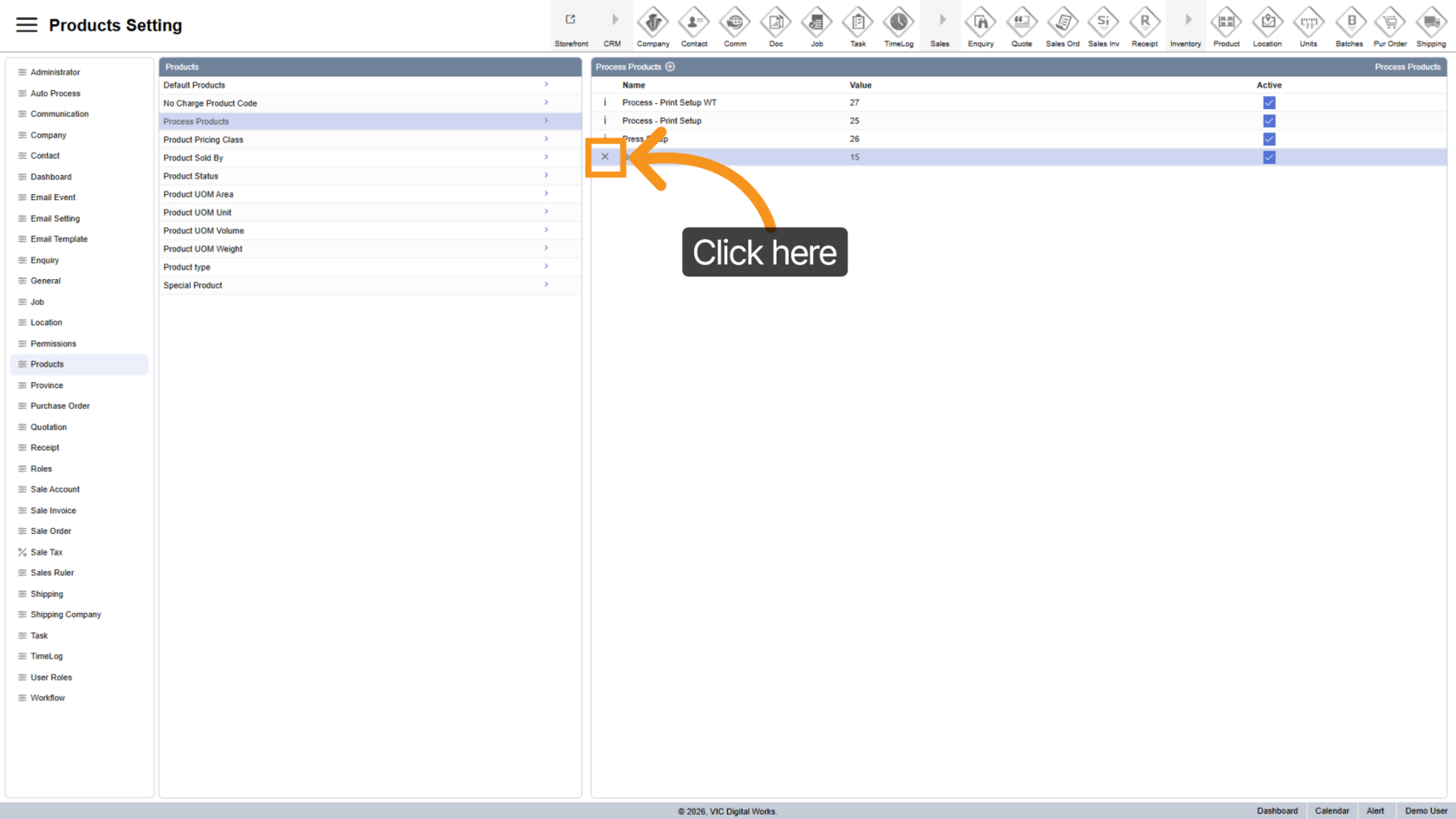Select 'Process - Print Setup WT' name cell
Viewport: 1456px width, 819px height.
(669, 102)
